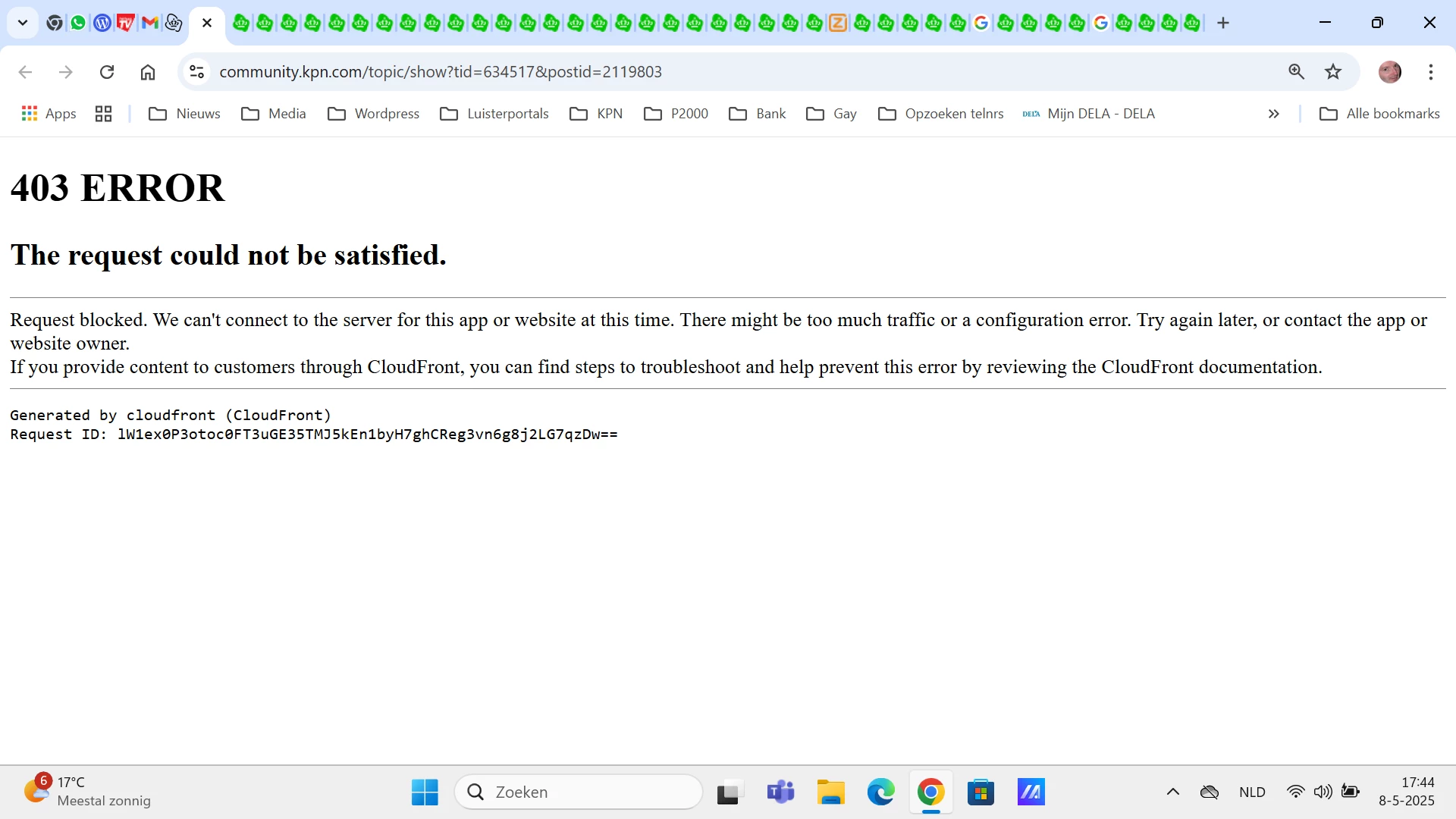Bookmark this page with the star icon
The image size is (1456, 819).
1333,72
